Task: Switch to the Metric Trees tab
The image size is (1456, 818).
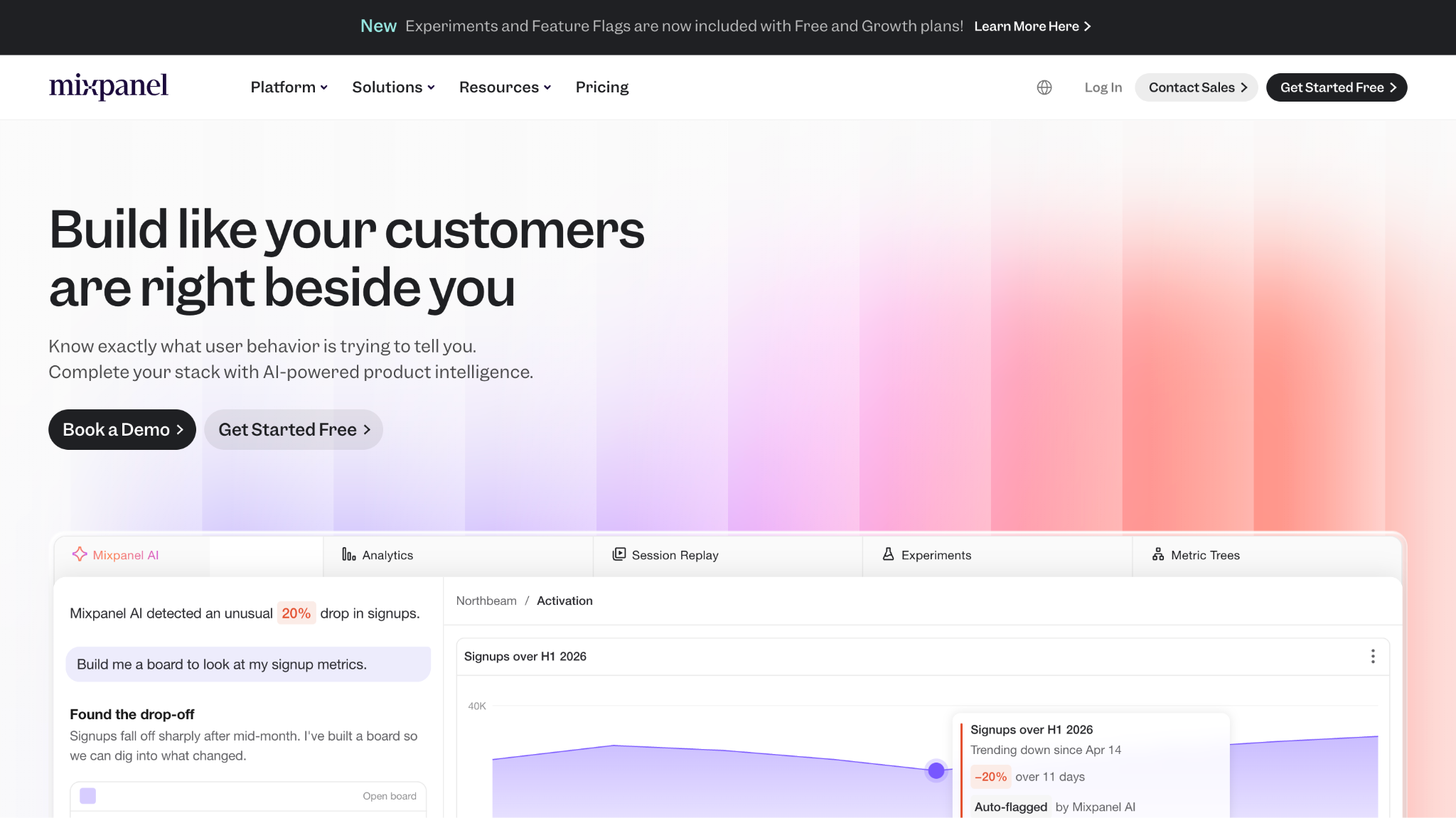Action: [x=1267, y=555]
